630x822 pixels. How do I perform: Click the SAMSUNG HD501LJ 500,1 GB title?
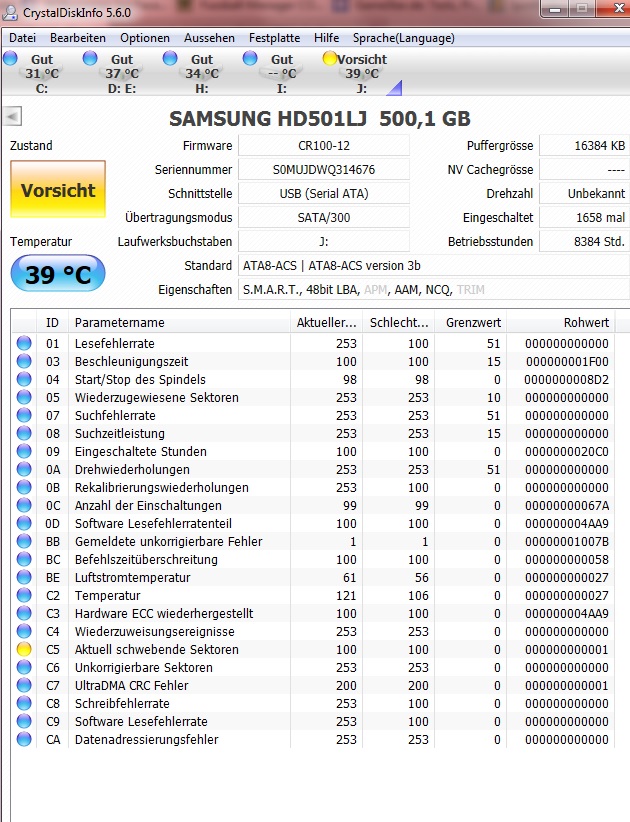[320, 119]
